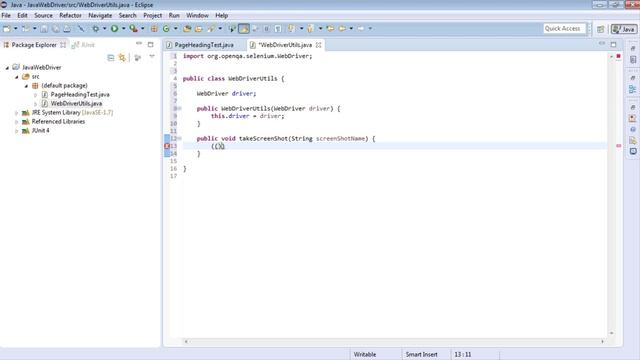Screen dimensions: 640x360
Task: Open the Window menu
Action: tap(197, 16)
